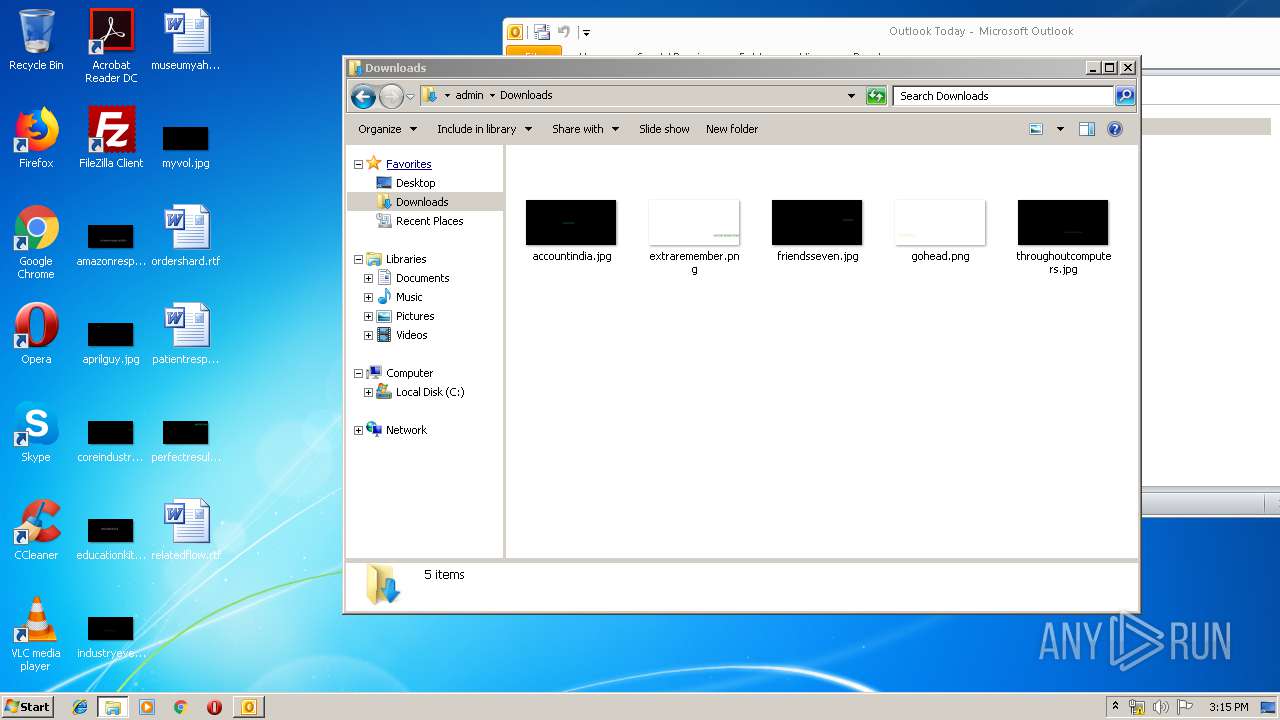Launch VLC media player shortcut
Viewport: 1280px width, 720px height.
(x=36, y=634)
